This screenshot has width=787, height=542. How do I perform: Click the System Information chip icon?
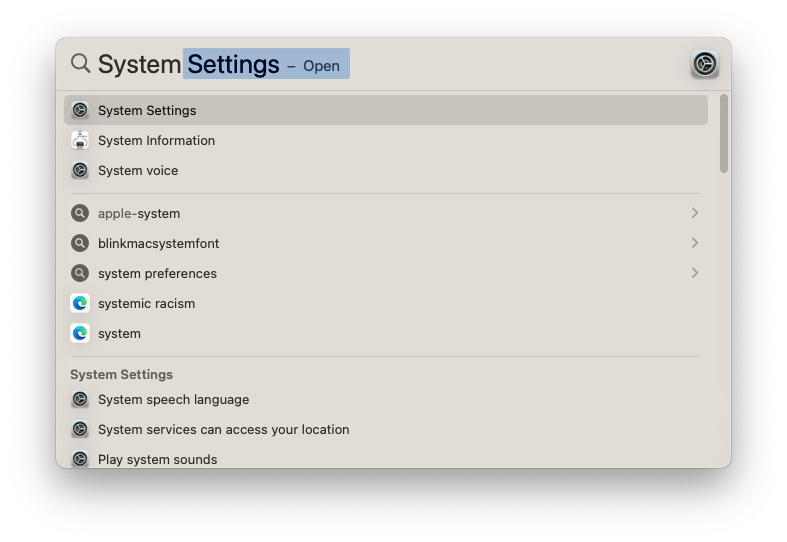(80, 141)
